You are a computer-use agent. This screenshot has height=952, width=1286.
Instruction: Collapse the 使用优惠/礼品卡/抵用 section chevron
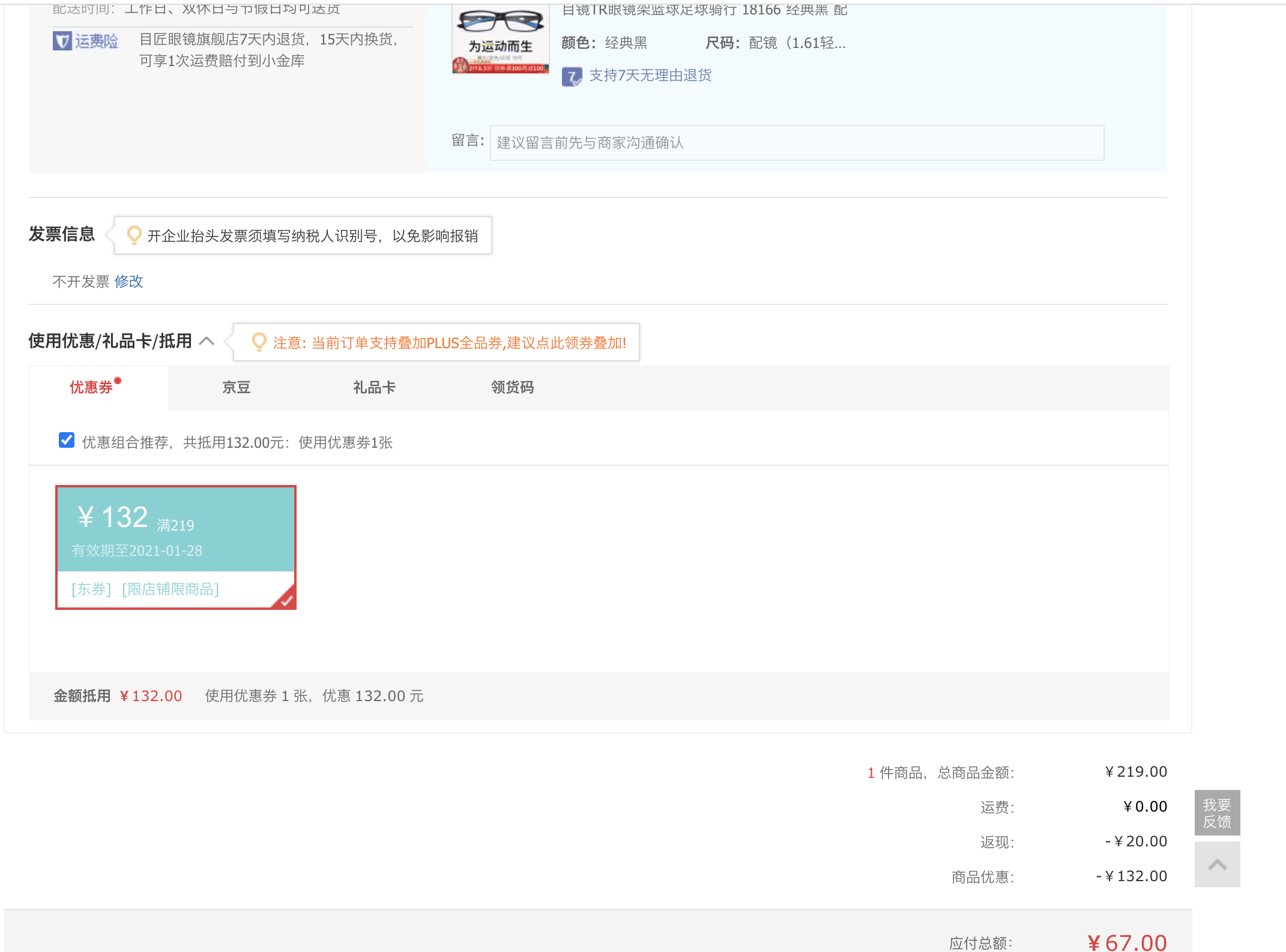pos(207,341)
